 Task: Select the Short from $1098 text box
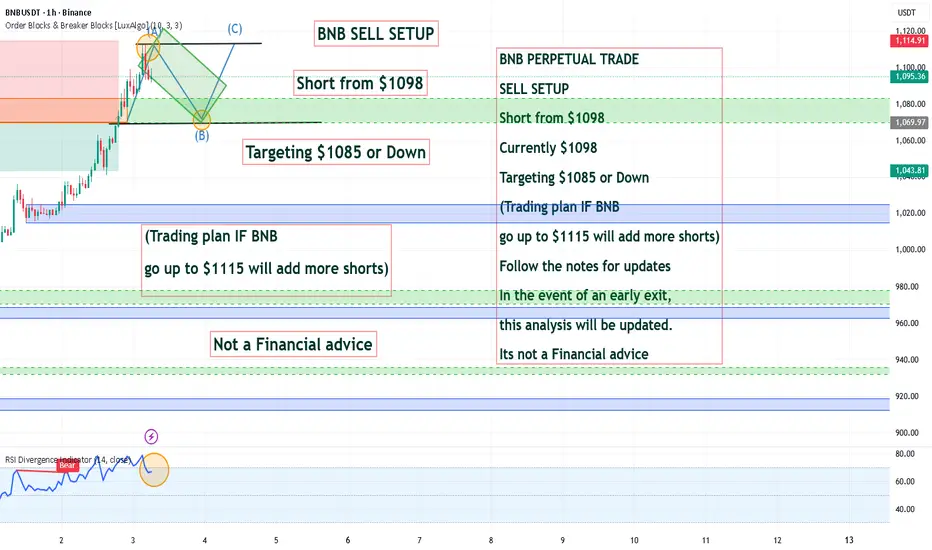360,83
